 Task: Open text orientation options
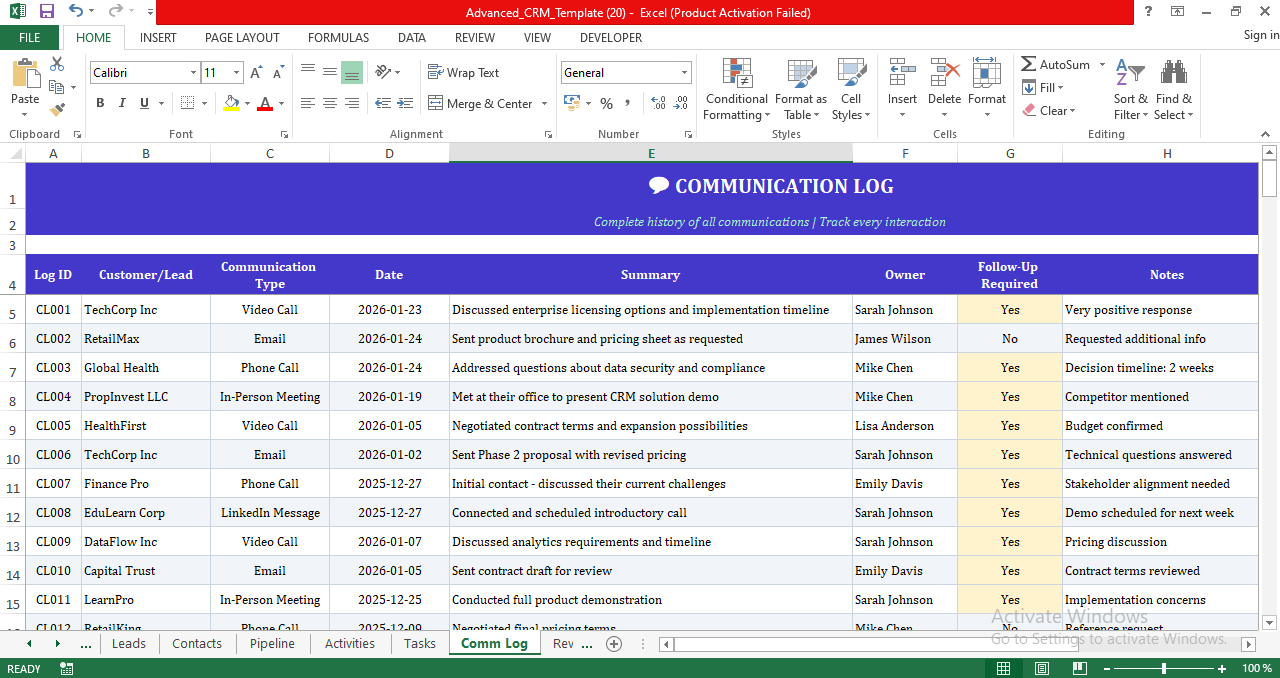[386, 73]
